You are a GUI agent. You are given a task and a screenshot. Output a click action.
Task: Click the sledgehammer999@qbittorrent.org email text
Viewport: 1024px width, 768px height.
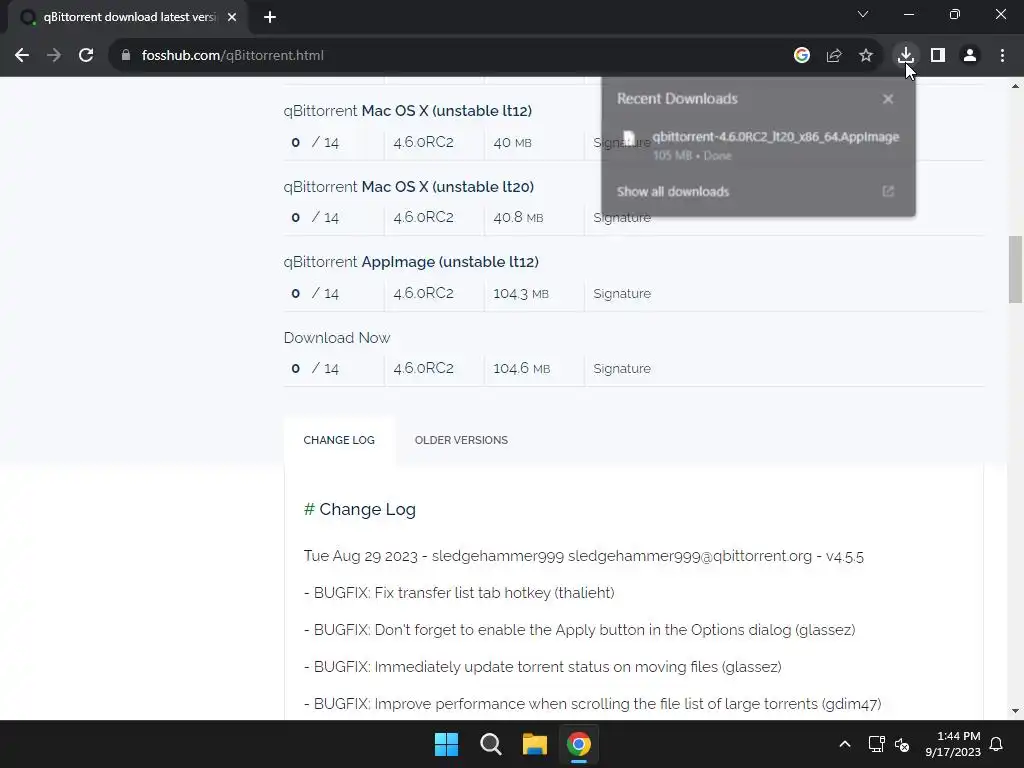[x=690, y=556]
